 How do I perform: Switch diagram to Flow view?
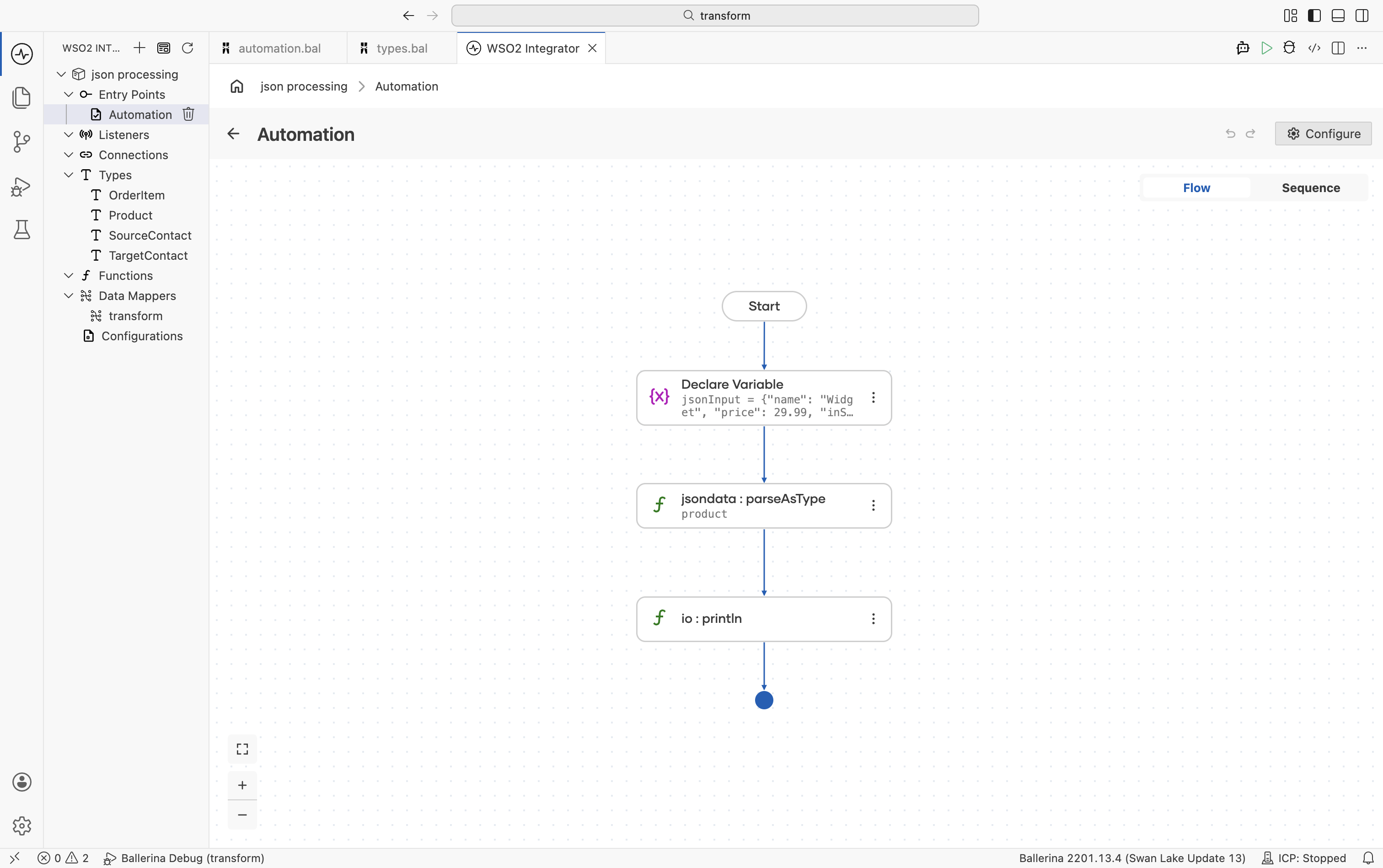[1196, 188]
